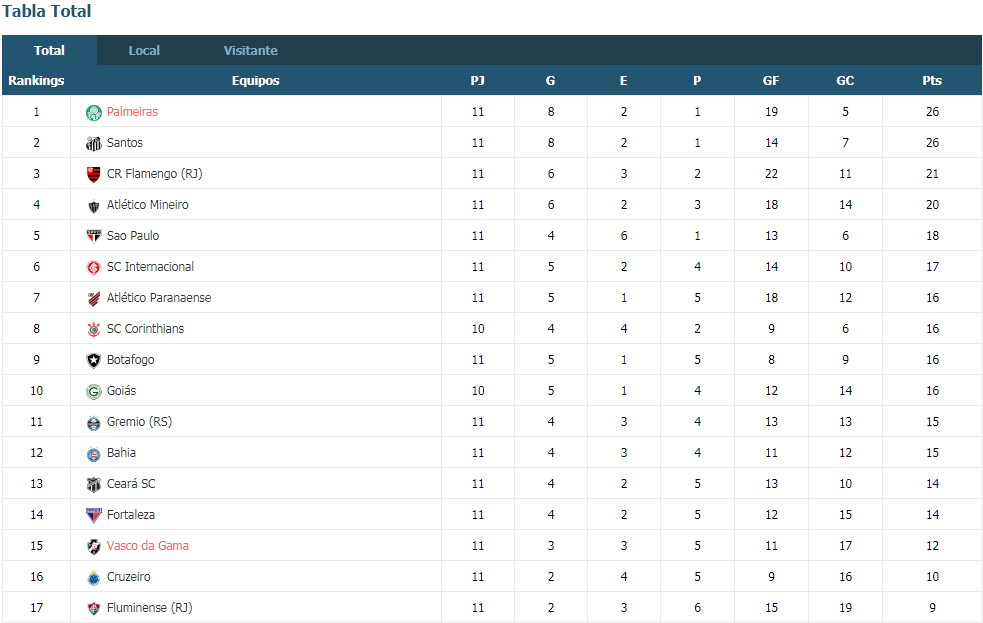This screenshot has height=623, width=983.
Task: Switch to the Visitante tab
Action: [x=250, y=51]
